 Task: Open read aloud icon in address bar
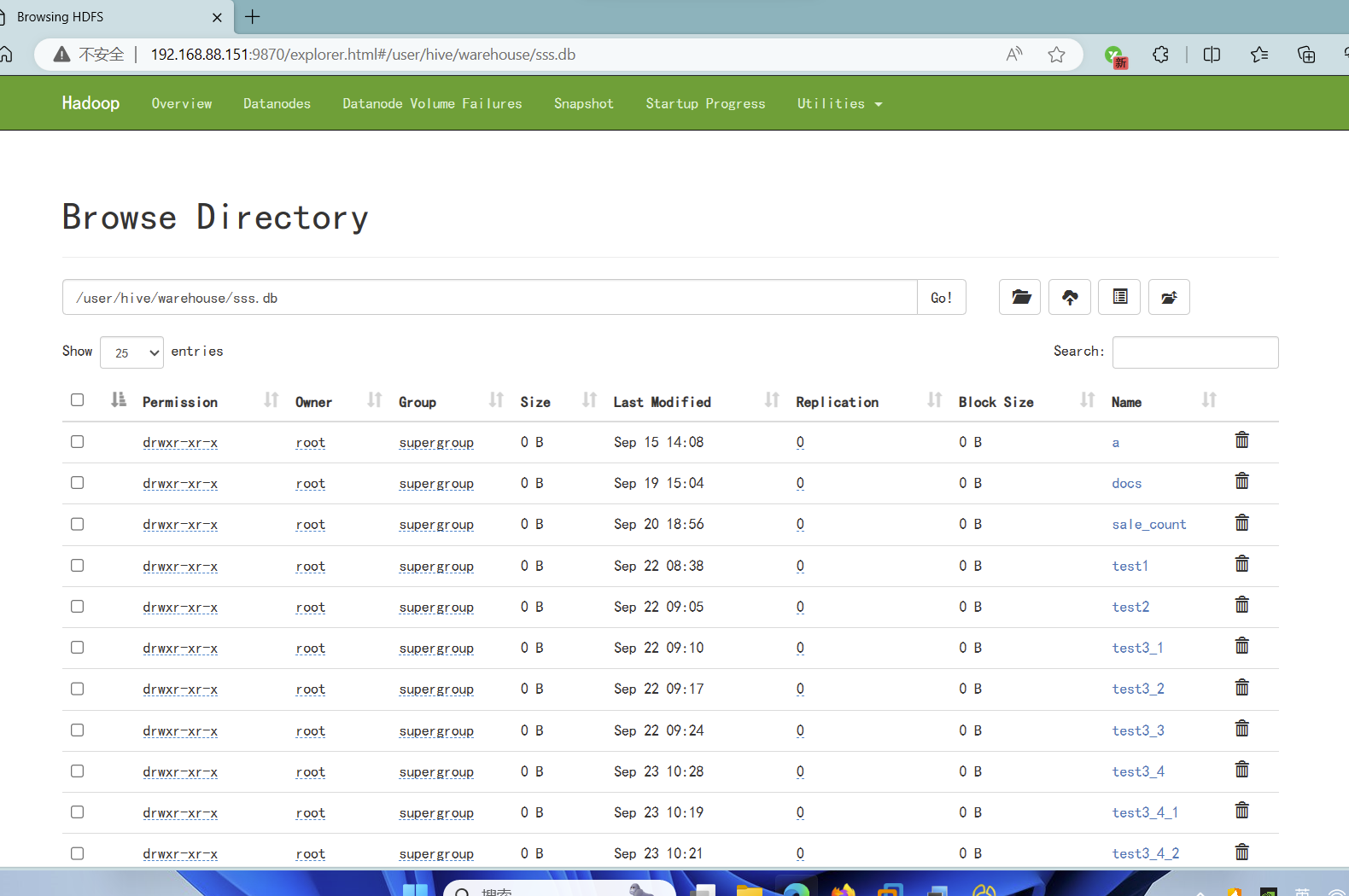coord(1014,55)
